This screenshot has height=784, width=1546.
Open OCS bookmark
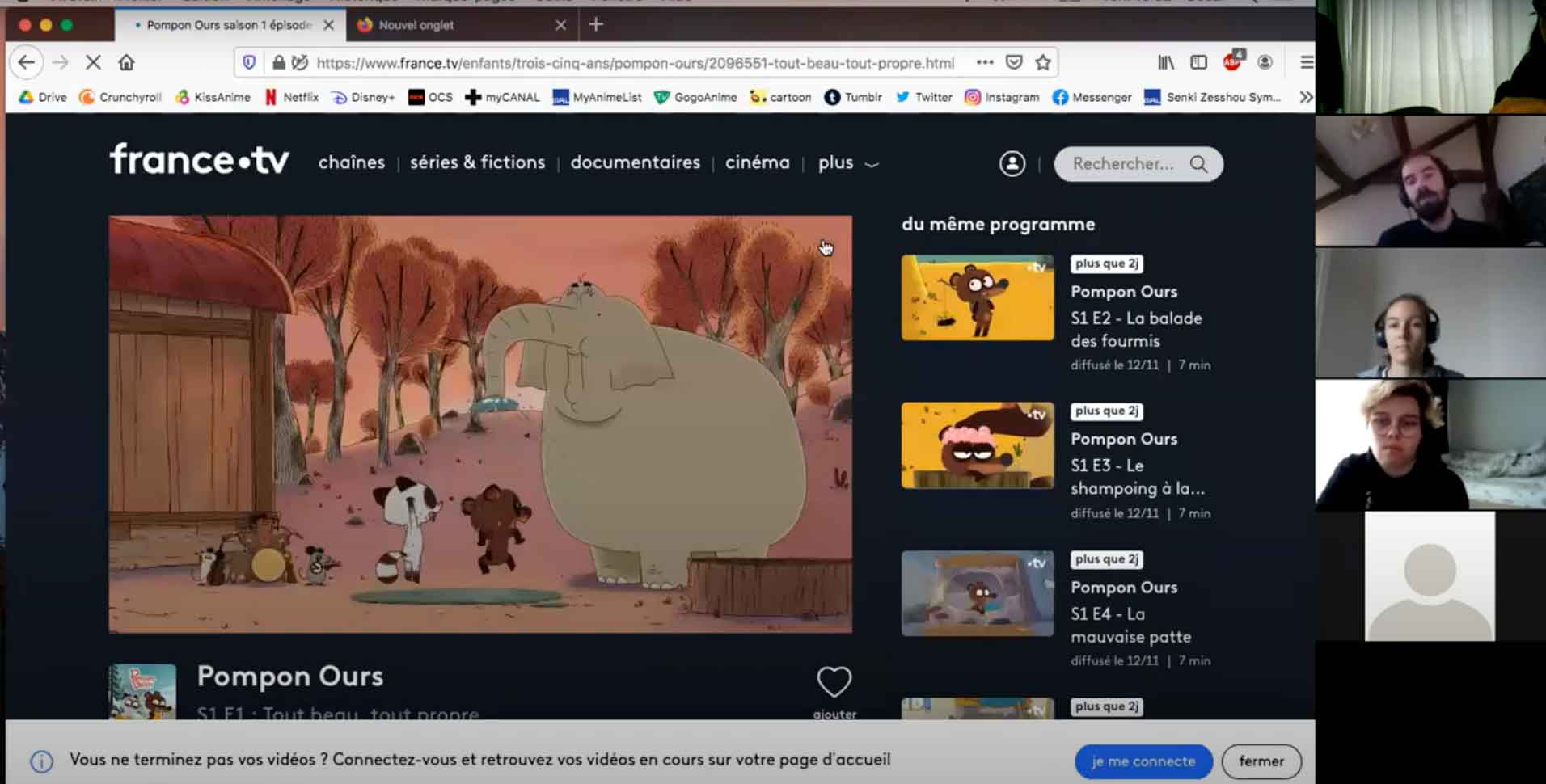pos(430,97)
